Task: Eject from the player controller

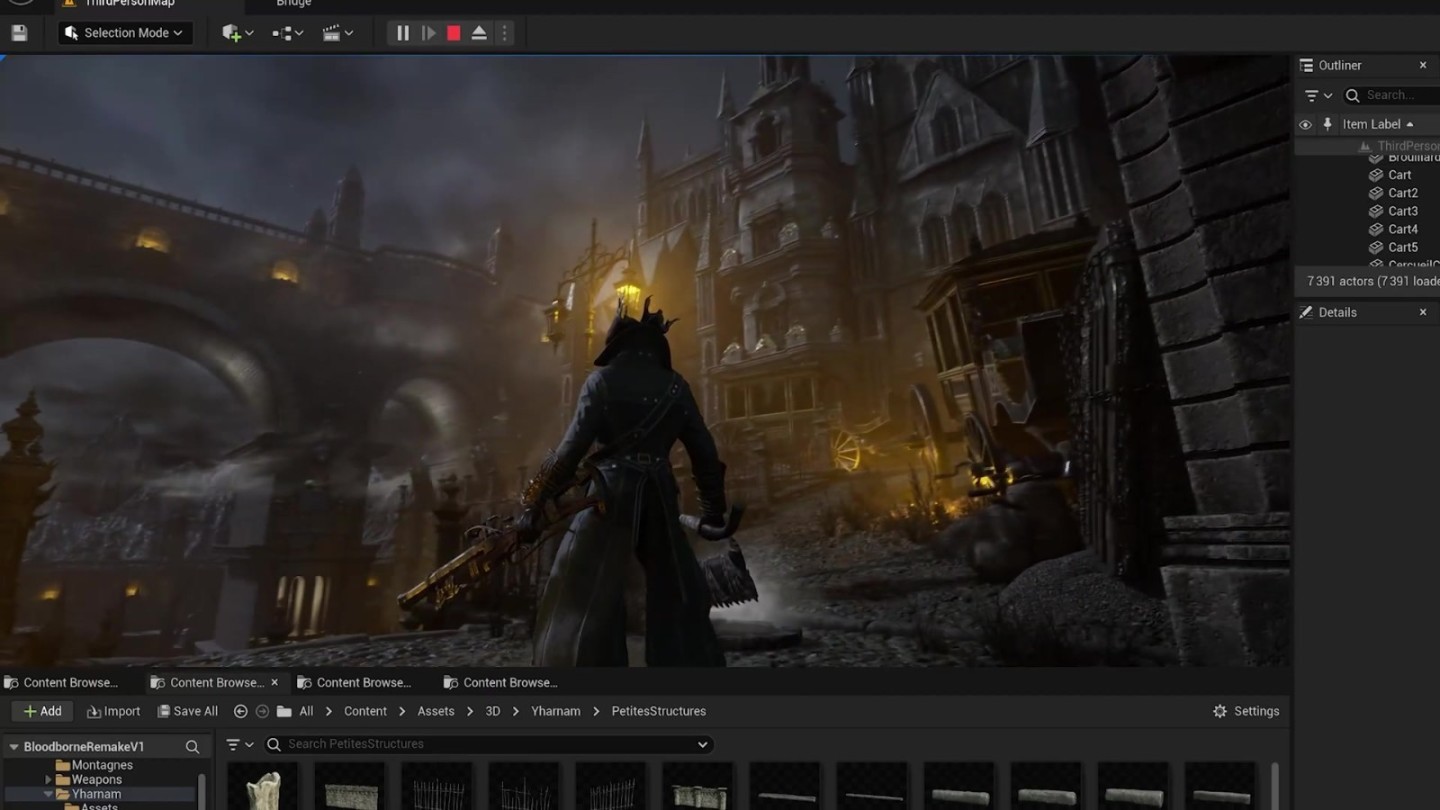Action: (479, 33)
